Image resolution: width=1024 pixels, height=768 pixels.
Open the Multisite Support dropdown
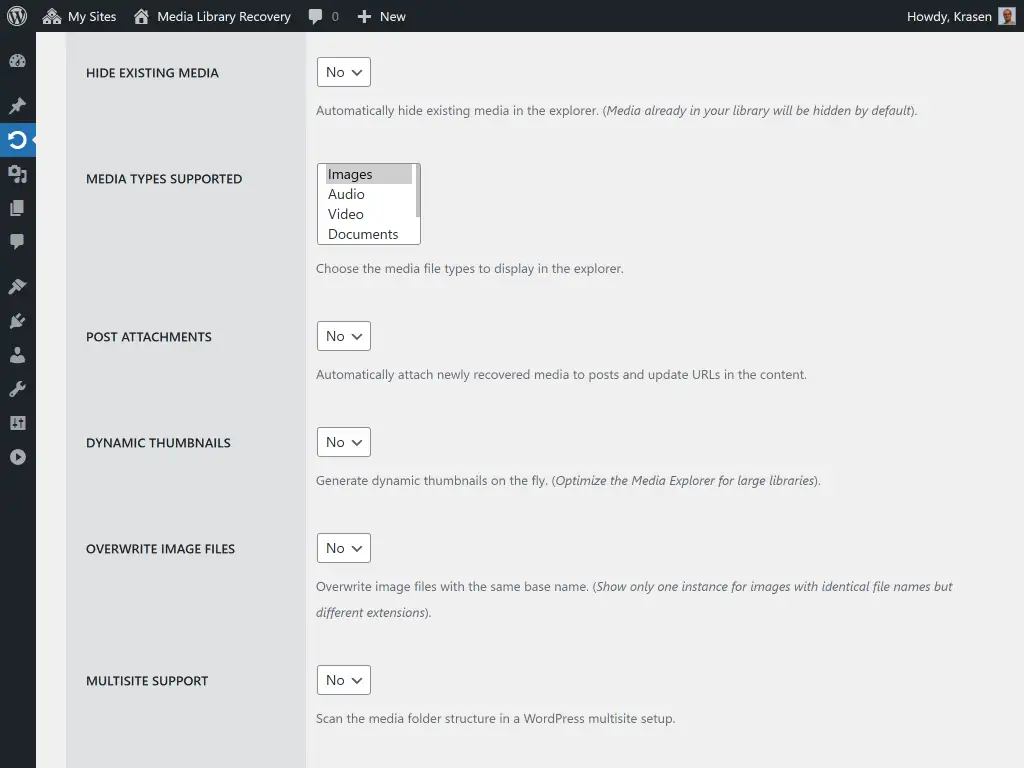pyautogui.click(x=343, y=680)
